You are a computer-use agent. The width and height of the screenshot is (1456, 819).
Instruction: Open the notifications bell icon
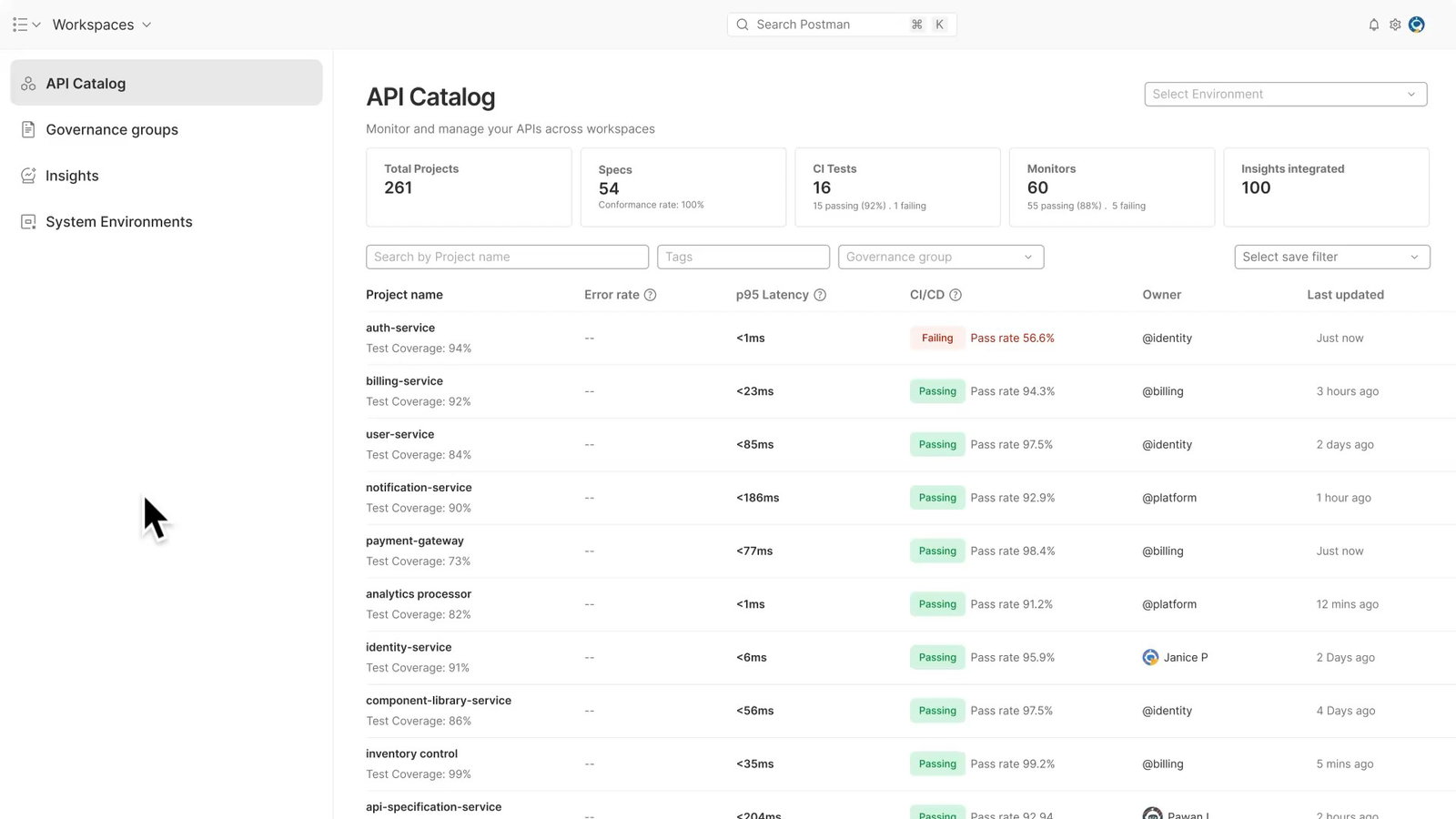pyautogui.click(x=1374, y=25)
